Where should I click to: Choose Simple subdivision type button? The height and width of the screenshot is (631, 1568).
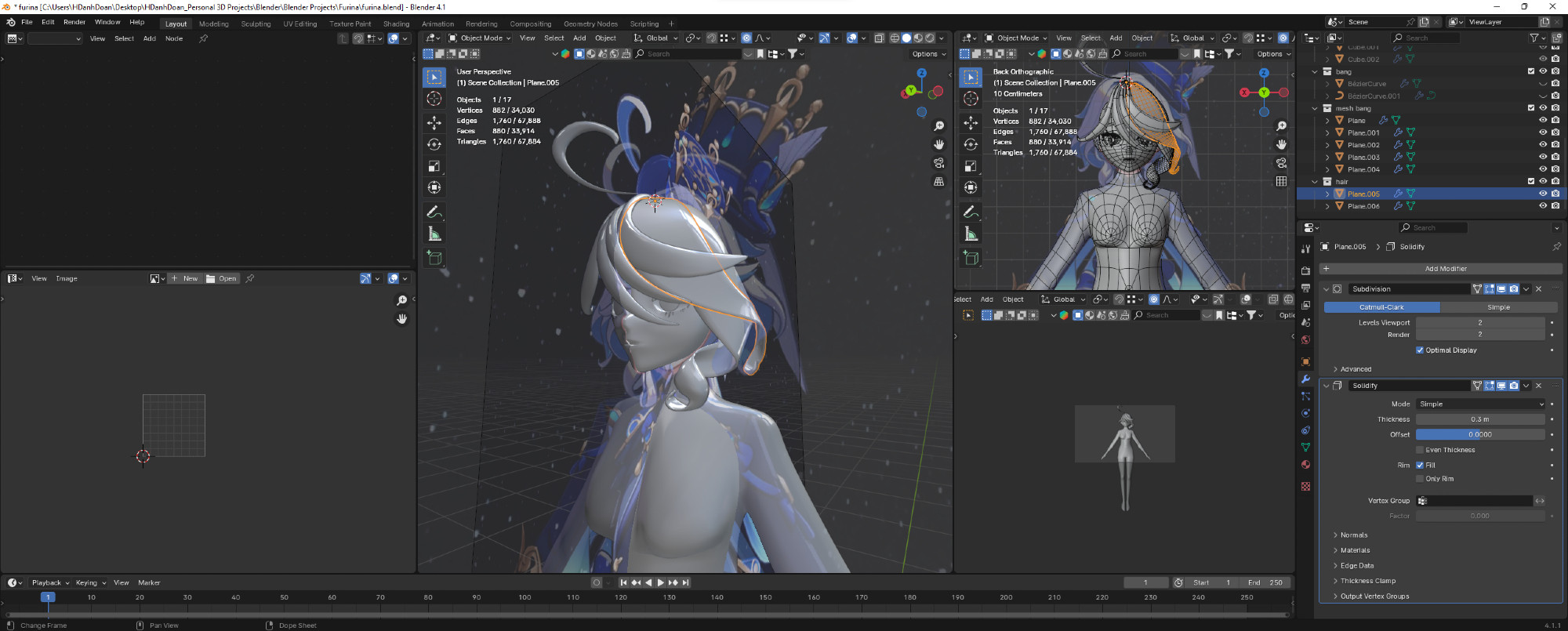(x=1498, y=307)
